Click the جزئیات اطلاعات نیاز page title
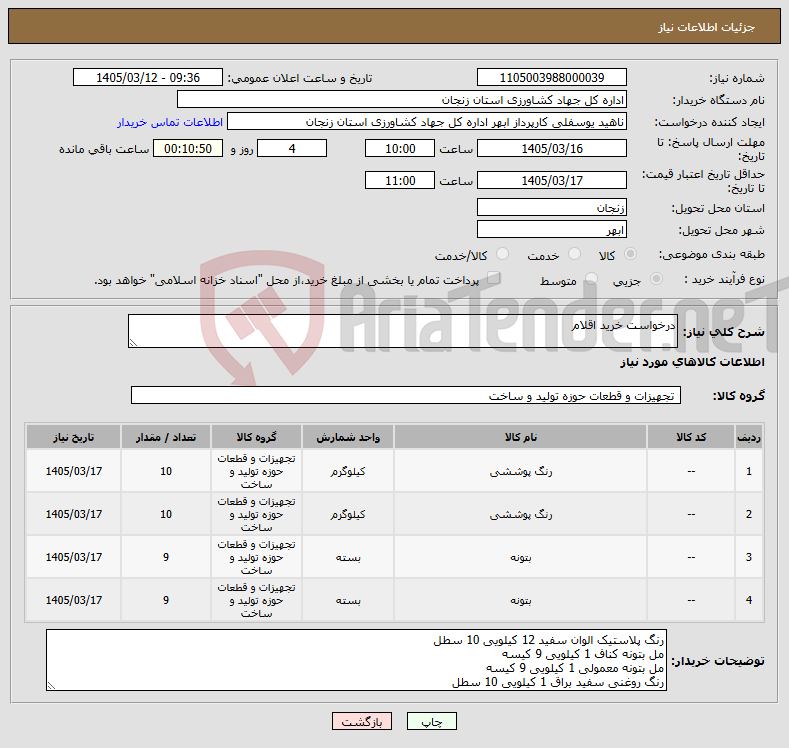This screenshot has width=789, height=748. tap(706, 27)
